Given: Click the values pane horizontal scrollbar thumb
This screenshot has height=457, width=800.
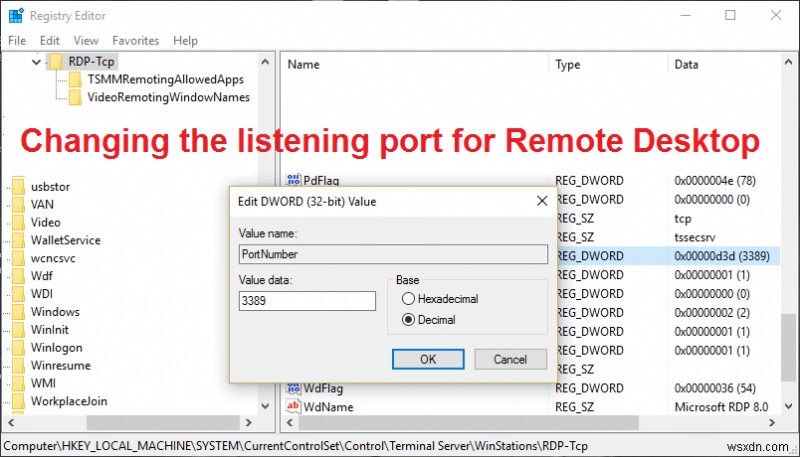Looking at the screenshot, I should click(x=468, y=423).
